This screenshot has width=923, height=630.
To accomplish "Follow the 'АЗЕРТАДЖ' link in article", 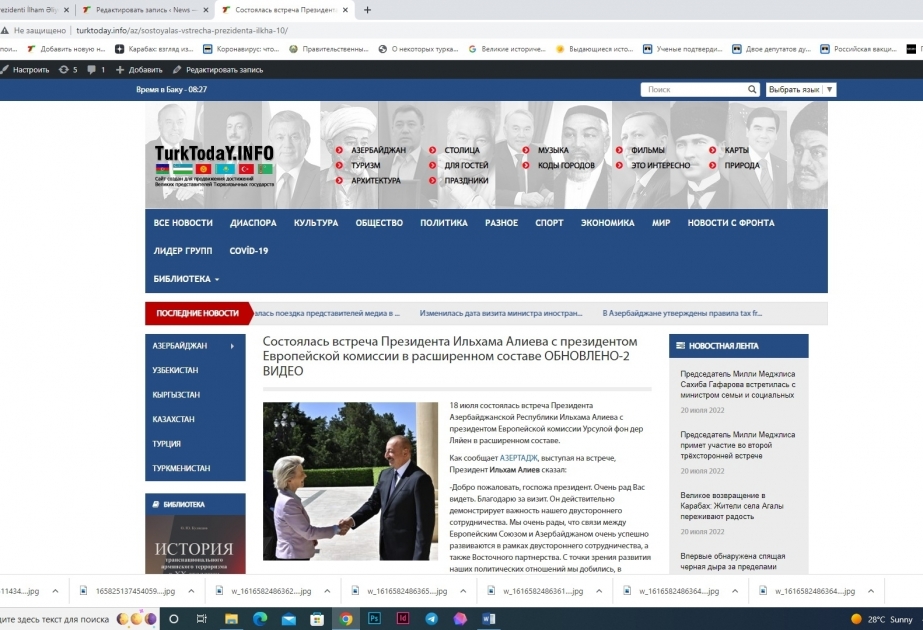I will pos(519,458).
